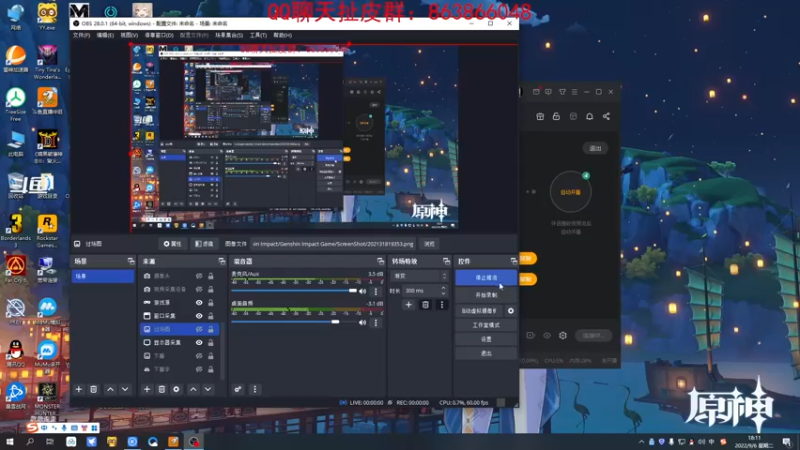Click settings gear in the right streaming window
Screen dimensions: 800x450
click(563, 336)
